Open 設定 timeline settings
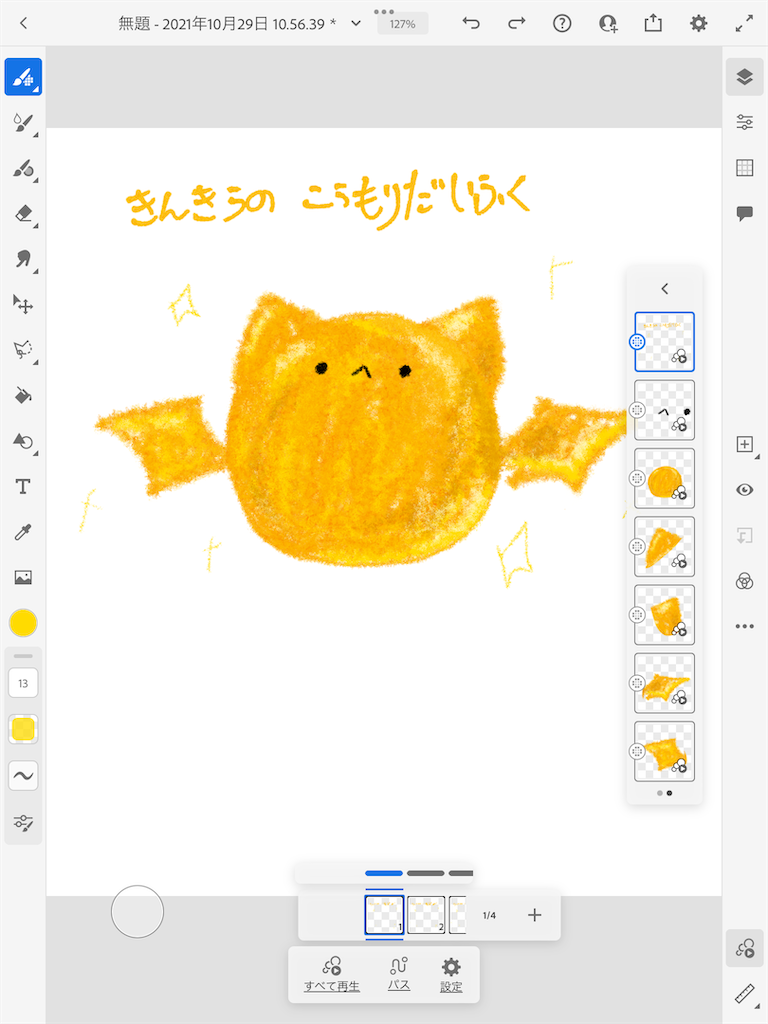 [451, 974]
